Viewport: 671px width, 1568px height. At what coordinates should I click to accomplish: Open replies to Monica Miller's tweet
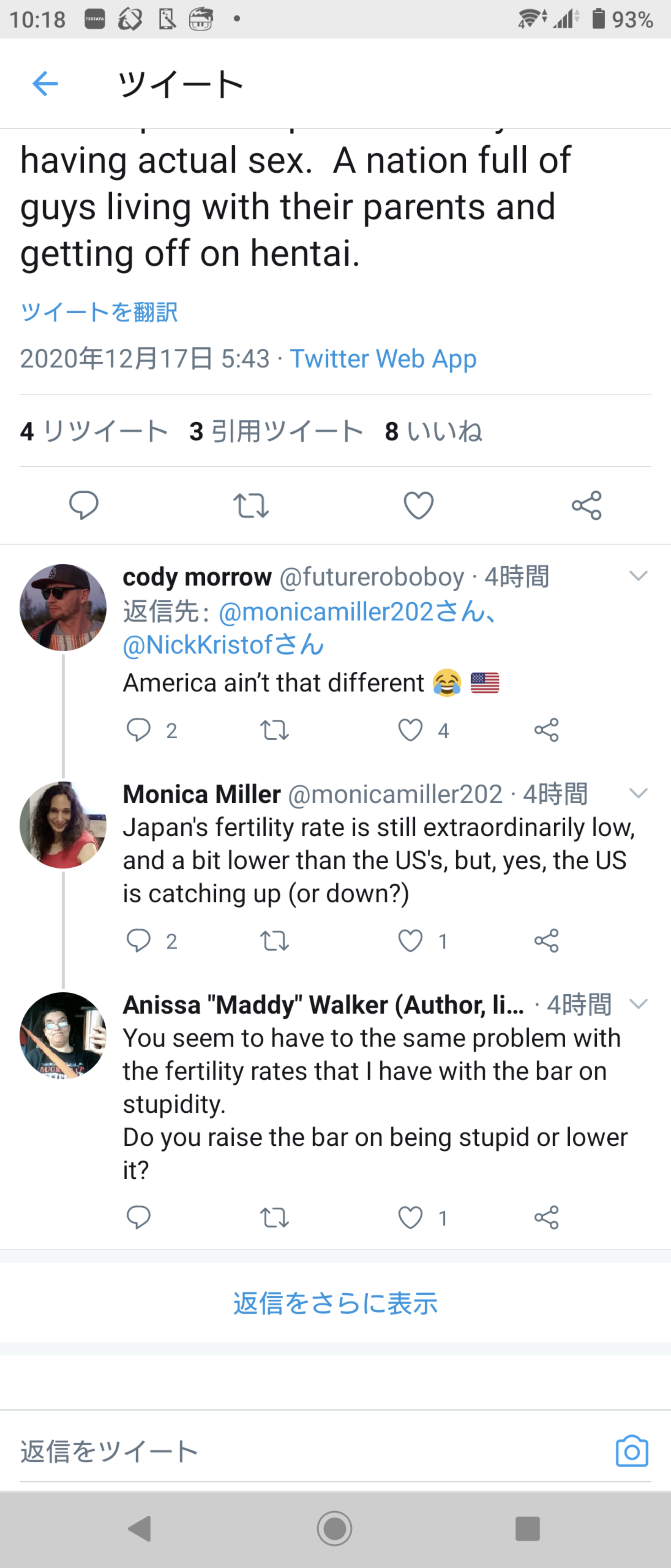(139, 940)
